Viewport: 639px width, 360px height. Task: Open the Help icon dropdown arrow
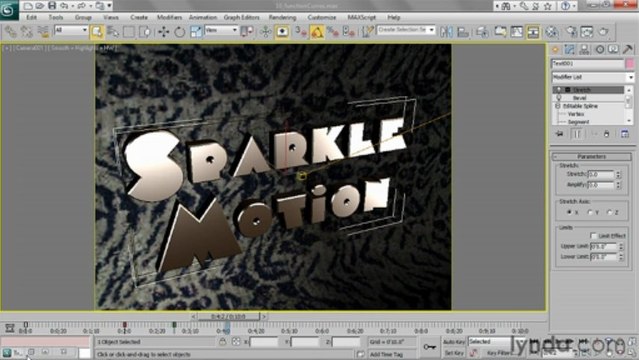[574, 6]
